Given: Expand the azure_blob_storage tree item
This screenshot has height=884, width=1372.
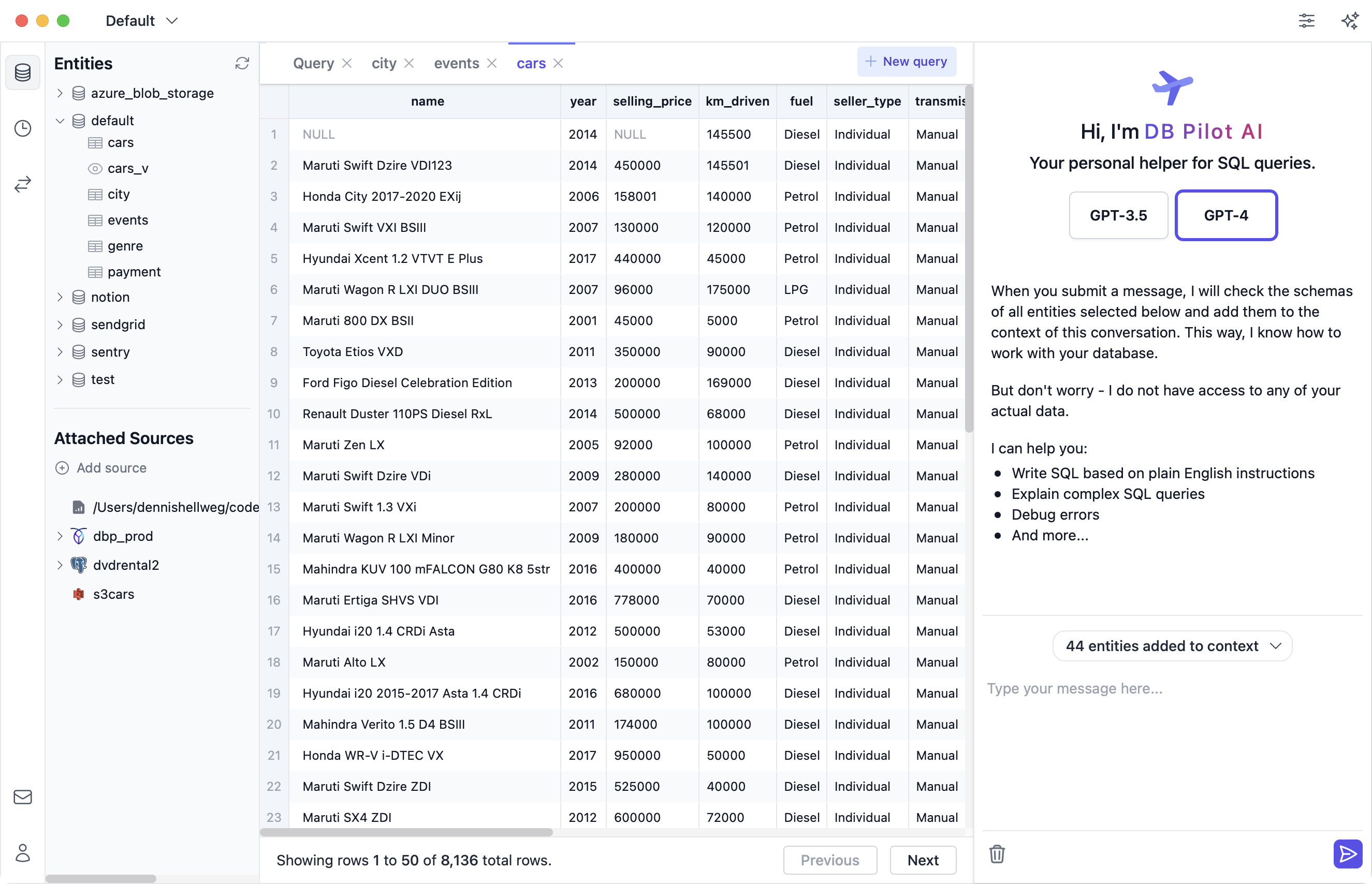Looking at the screenshot, I should coord(64,93).
